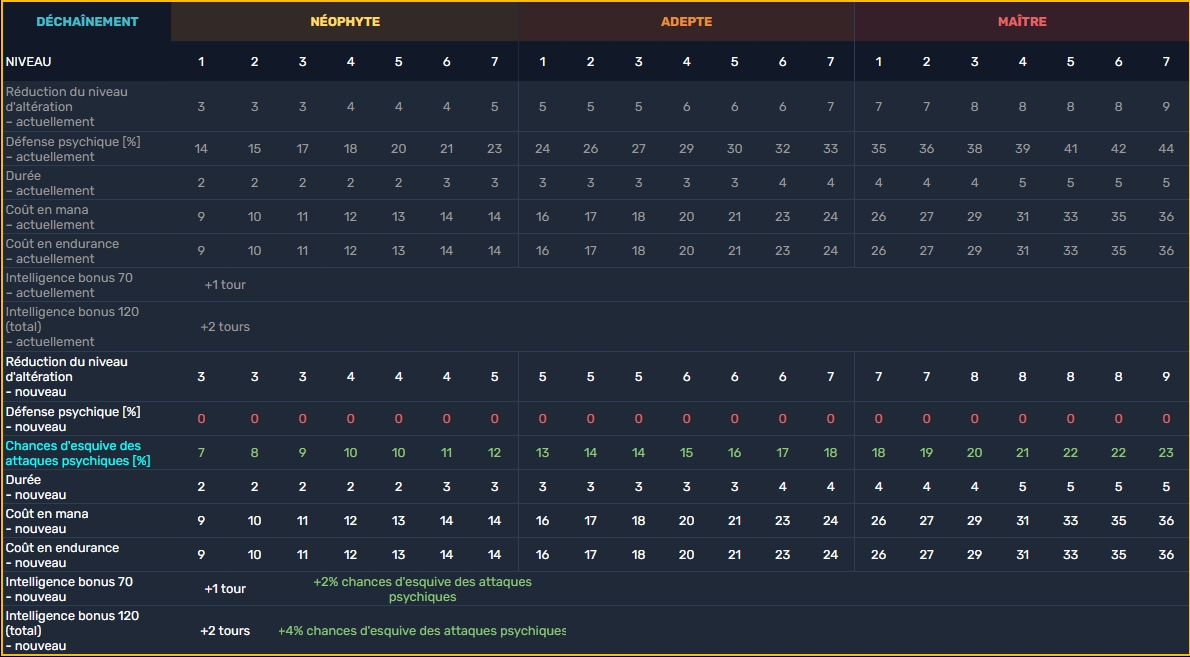The image size is (1190, 657).
Task: Select the NÉOPHYTE tier header
Action: (345, 21)
